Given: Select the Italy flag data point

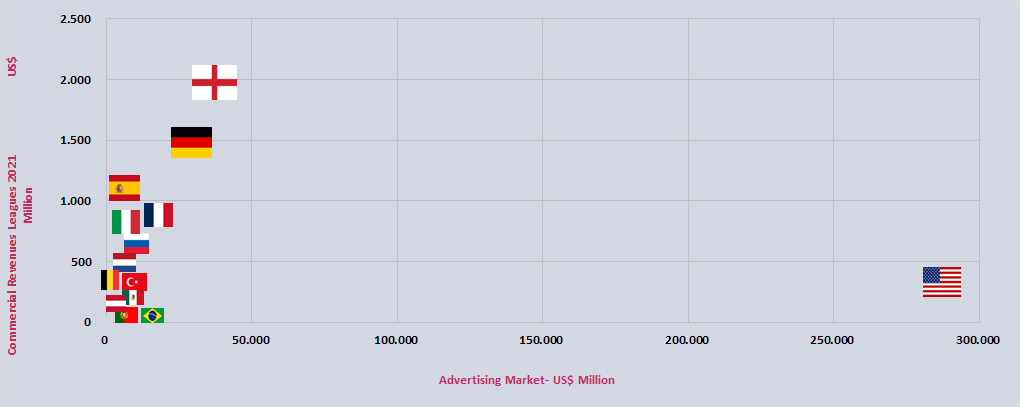Looking at the screenshot, I should [125, 222].
